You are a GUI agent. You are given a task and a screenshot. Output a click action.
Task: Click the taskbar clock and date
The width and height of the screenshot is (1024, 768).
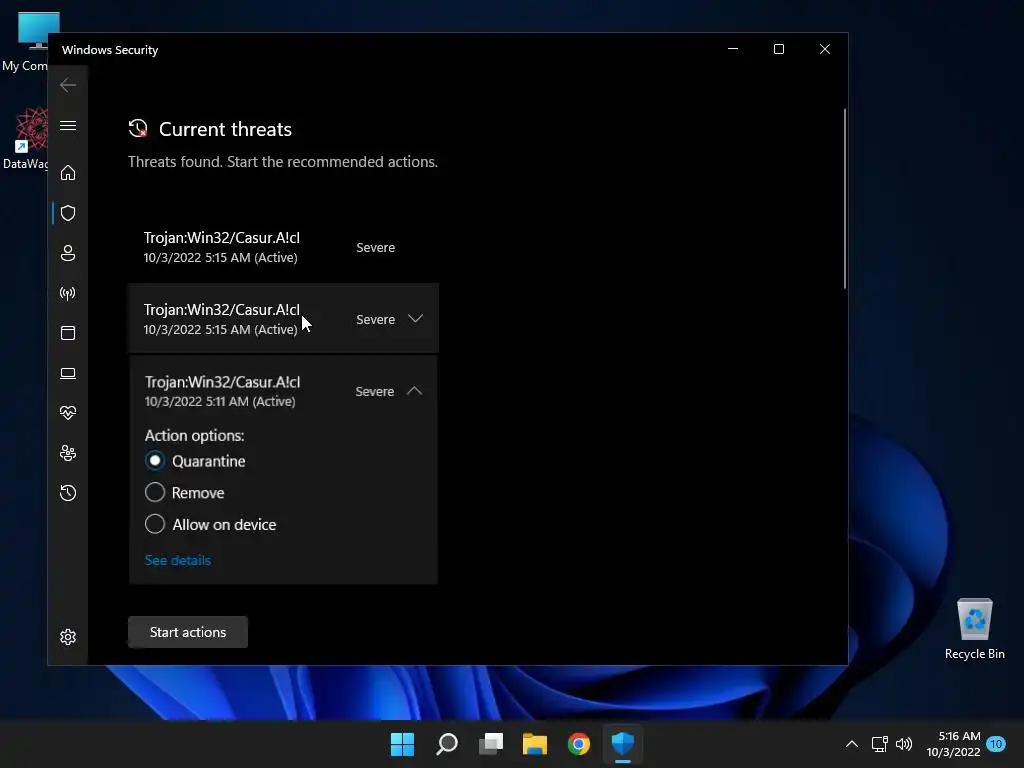coord(953,744)
